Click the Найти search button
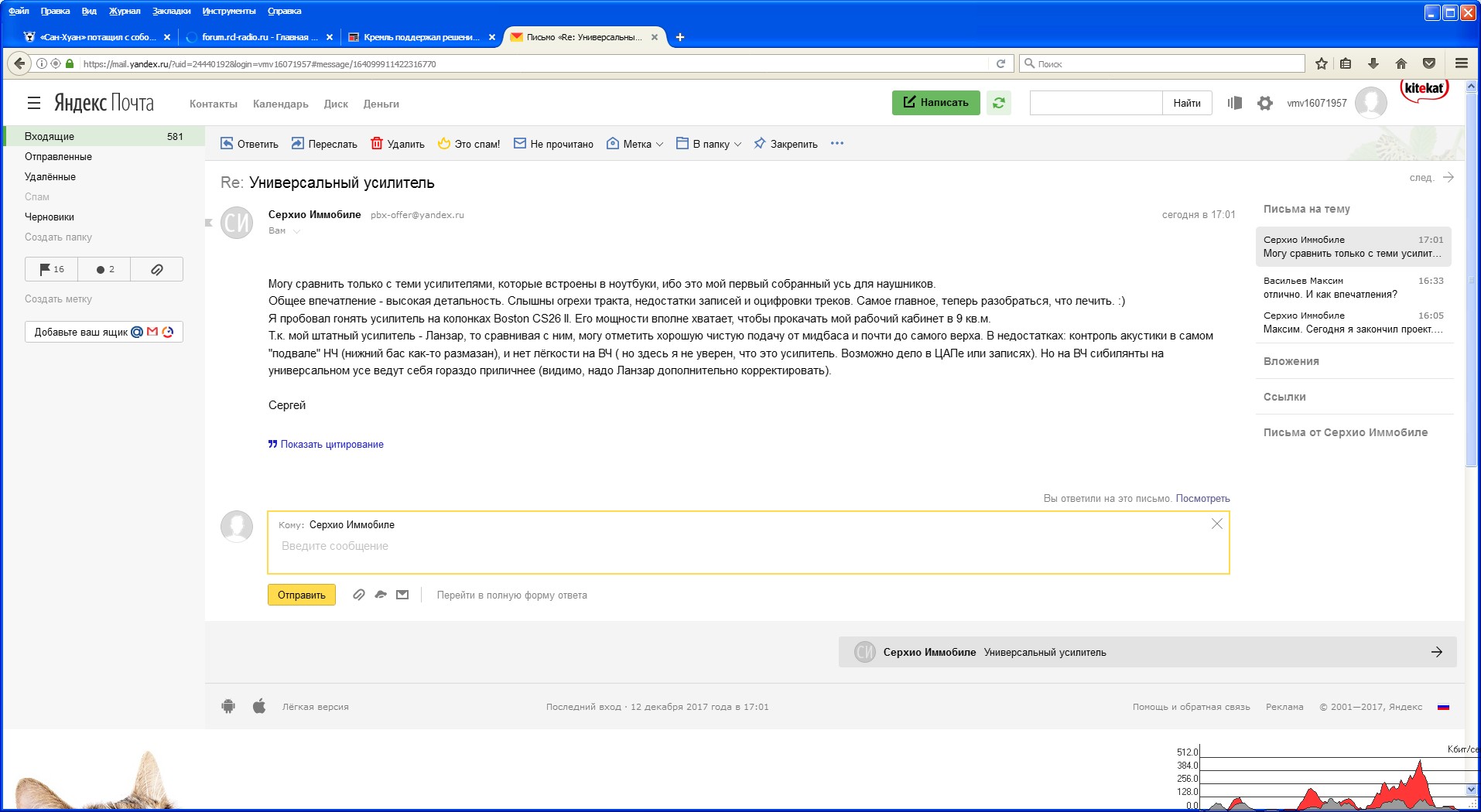This screenshot has width=1481, height=812. [1187, 103]
